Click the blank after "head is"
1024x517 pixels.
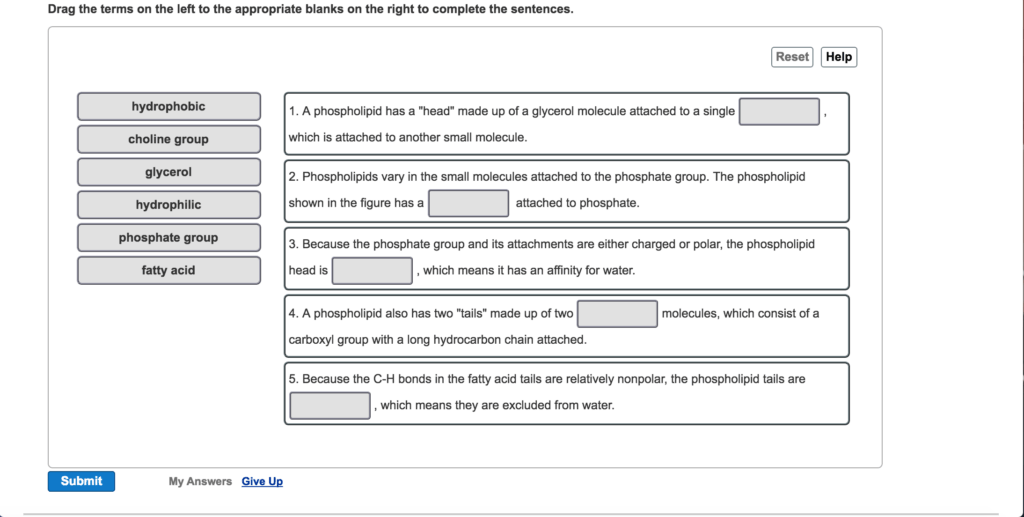[x=372, y=270]
